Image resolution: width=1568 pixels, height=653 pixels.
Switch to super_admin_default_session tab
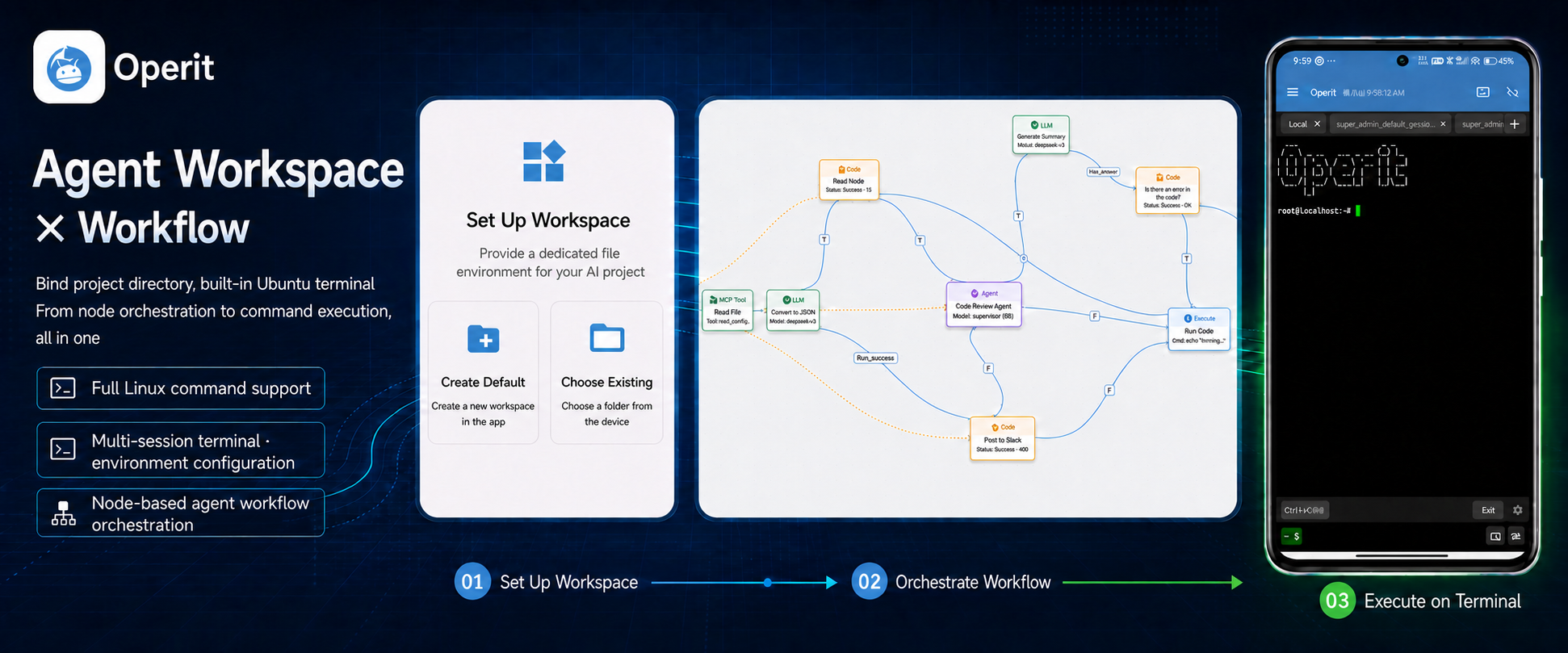(1390, 123)
